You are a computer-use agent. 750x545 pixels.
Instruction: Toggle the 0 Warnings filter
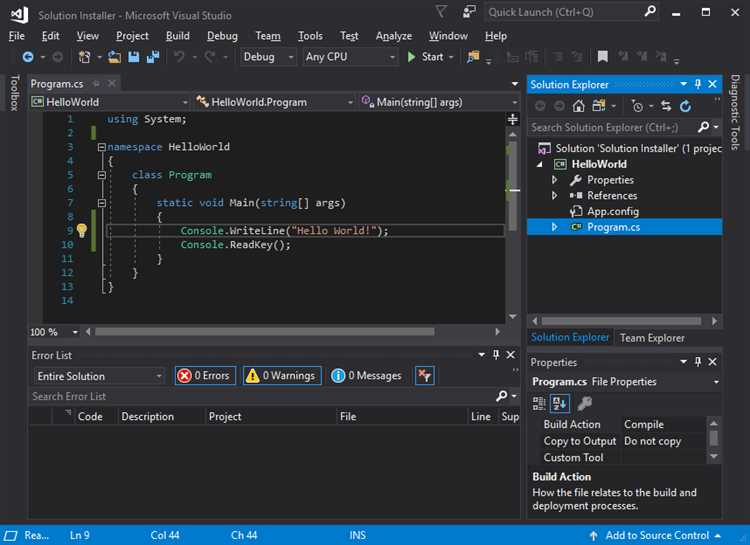pyautogui.click(x=282, y=376)
